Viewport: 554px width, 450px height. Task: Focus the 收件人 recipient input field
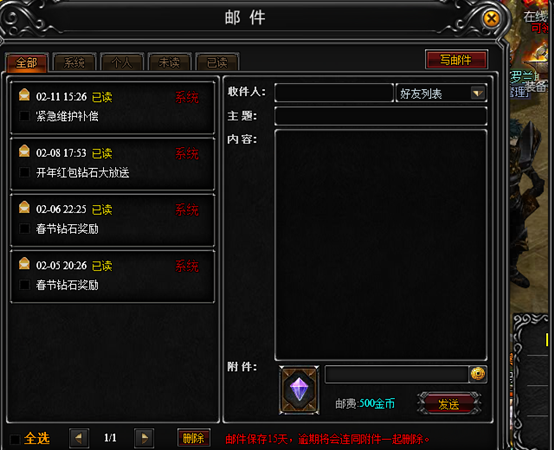click(334, 93)
